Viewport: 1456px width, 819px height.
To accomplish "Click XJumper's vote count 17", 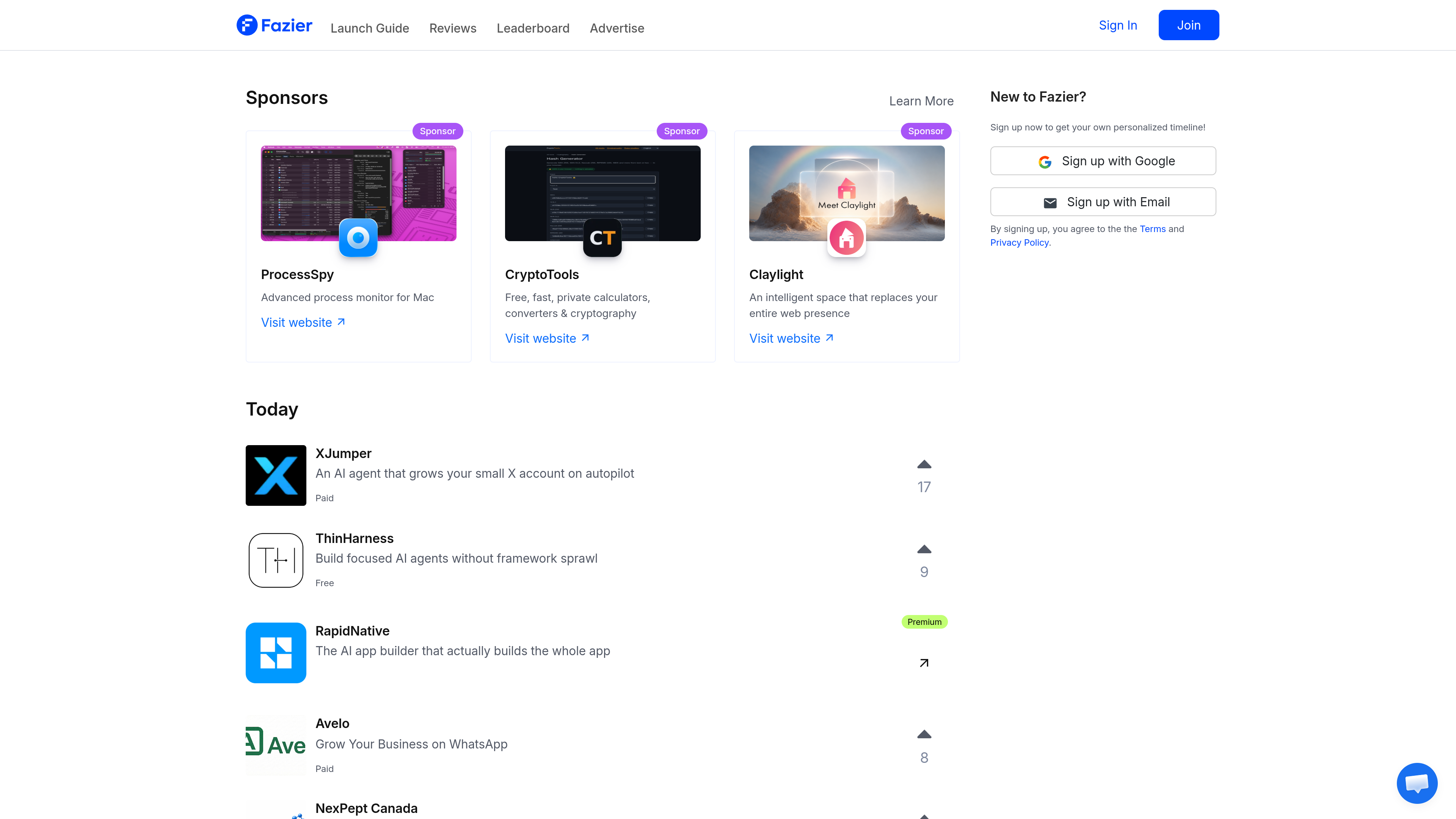I will [924, 487].
